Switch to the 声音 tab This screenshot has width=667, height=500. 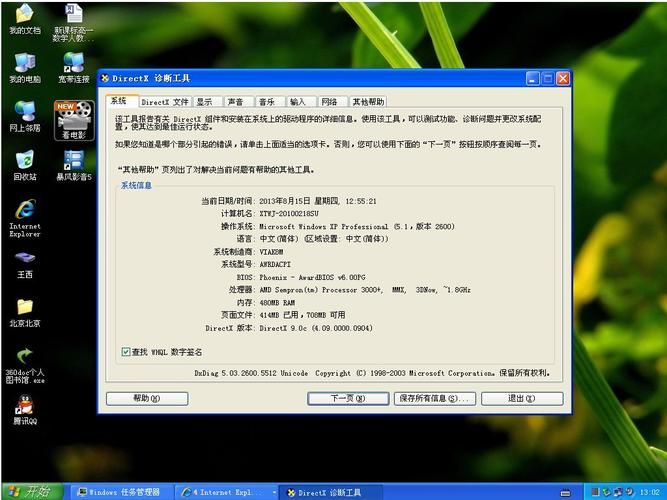(239, 102)
